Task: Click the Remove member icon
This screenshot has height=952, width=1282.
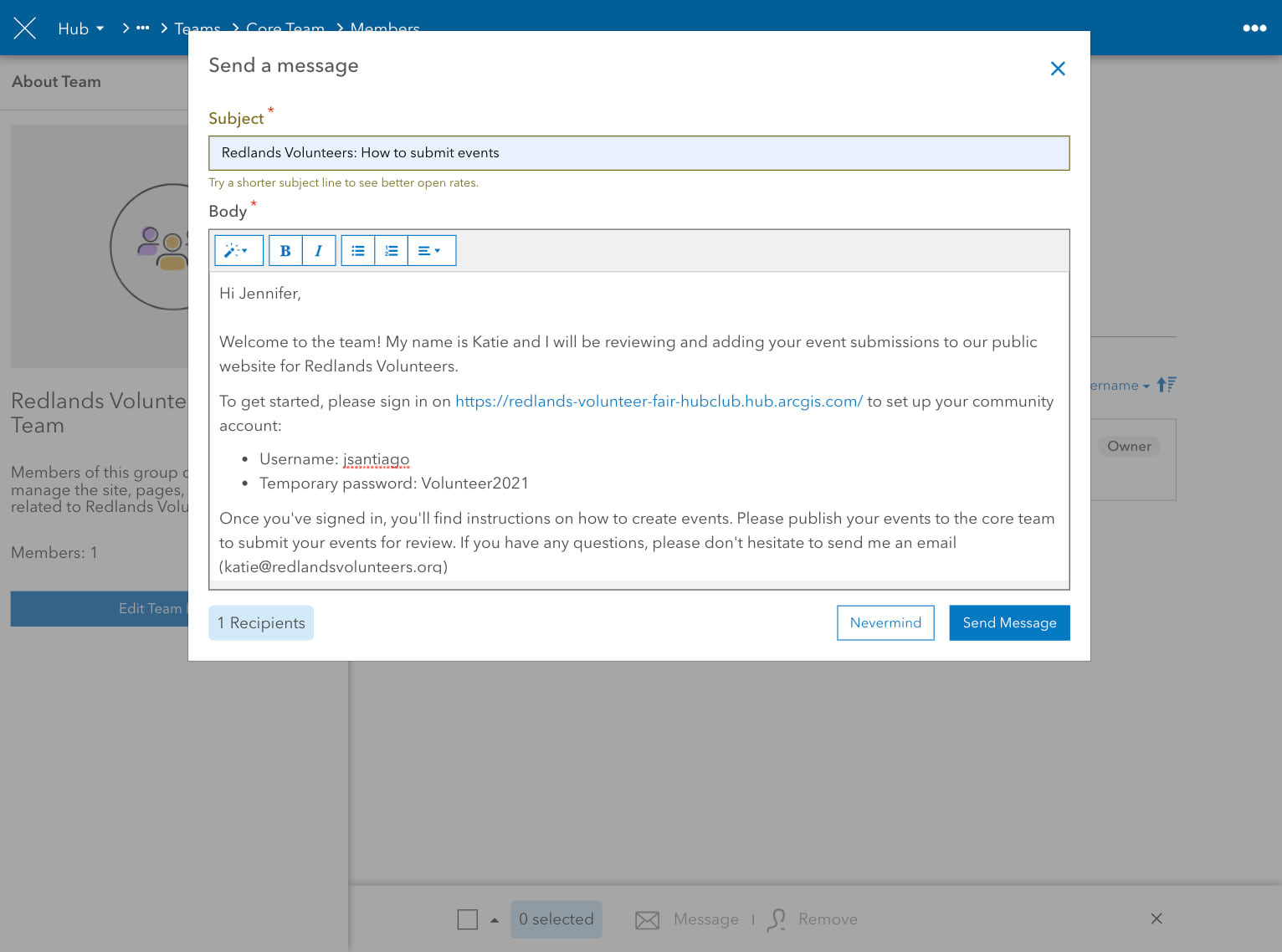Action: [x=777, y=919]
